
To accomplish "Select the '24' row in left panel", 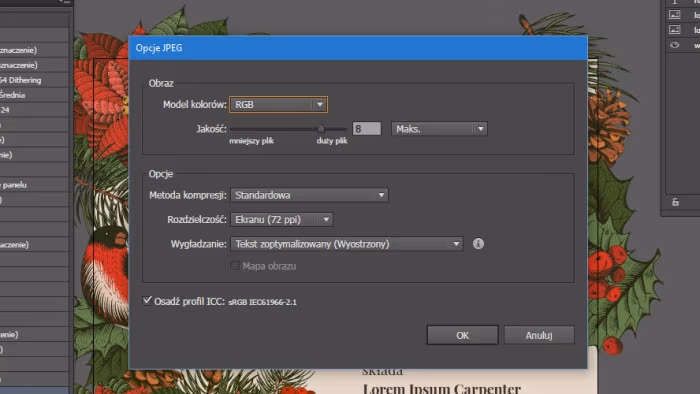I will coord(34,110).
